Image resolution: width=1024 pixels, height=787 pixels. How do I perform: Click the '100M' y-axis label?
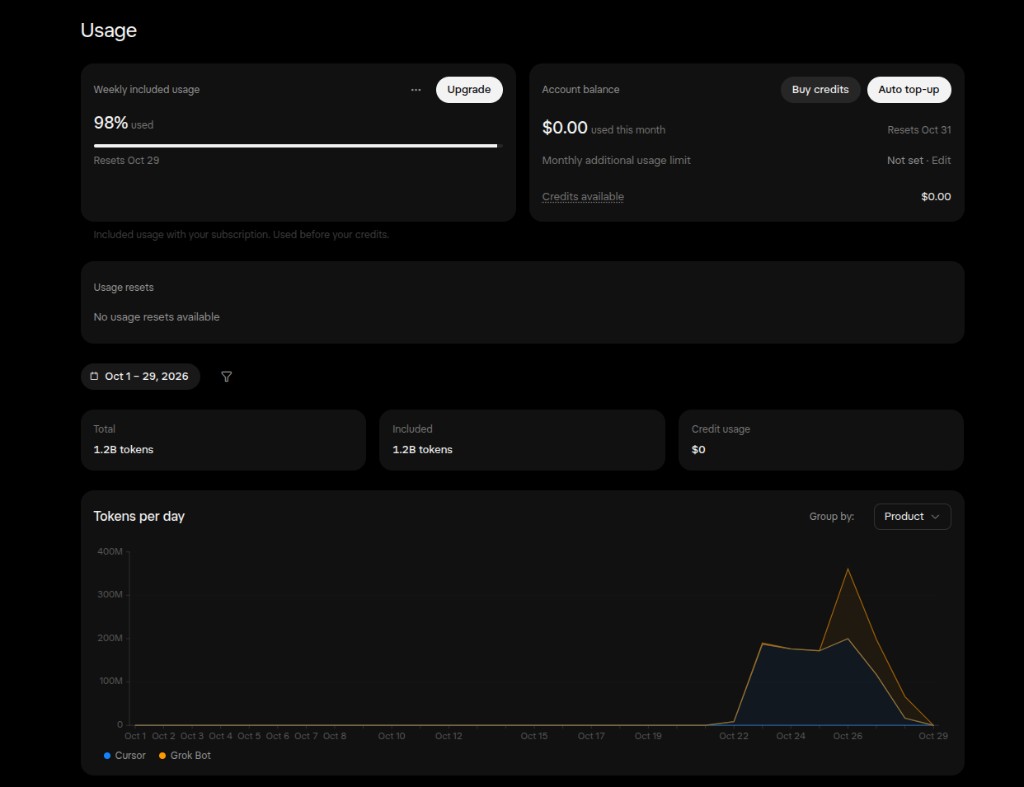click(x=110, y=681)
